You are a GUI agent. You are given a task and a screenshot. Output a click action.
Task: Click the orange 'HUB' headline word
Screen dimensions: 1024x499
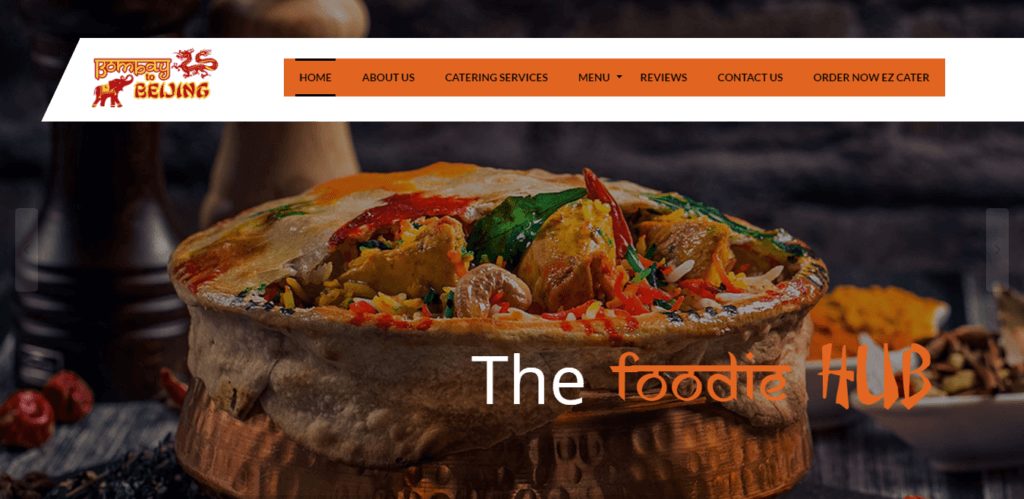(875, 376)
